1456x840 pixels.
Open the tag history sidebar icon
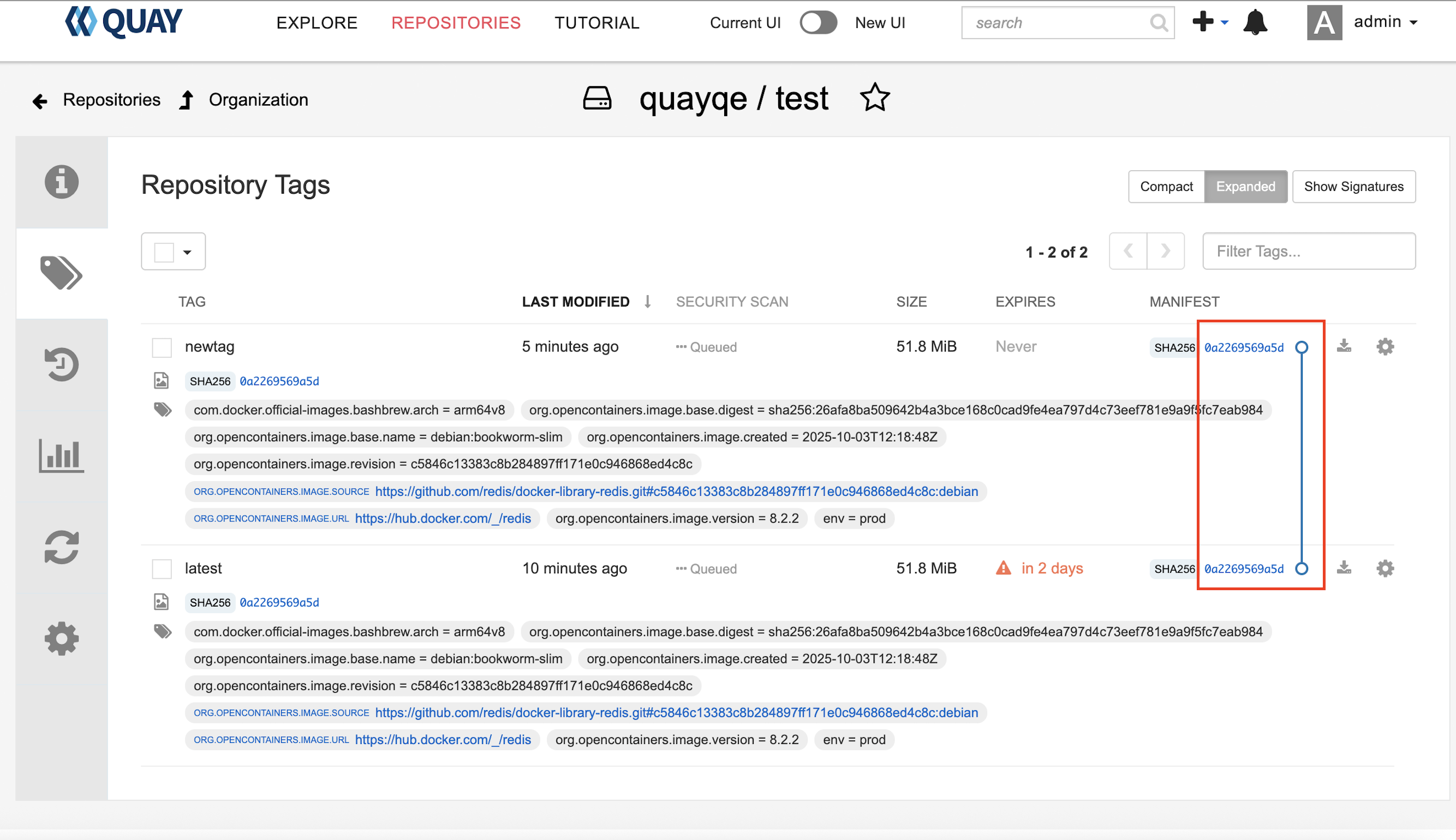(x=61, y=364)
